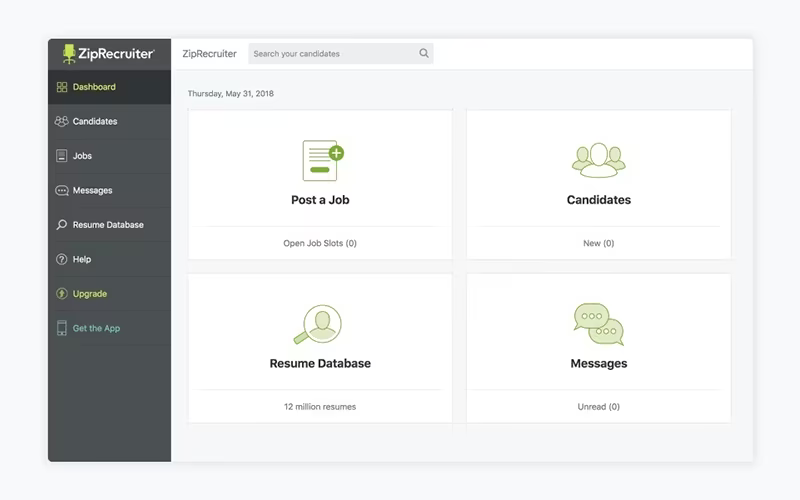Screen dimensions: 800x500
Task: Click New (0) under Candidates card
Action: [598, 243]
